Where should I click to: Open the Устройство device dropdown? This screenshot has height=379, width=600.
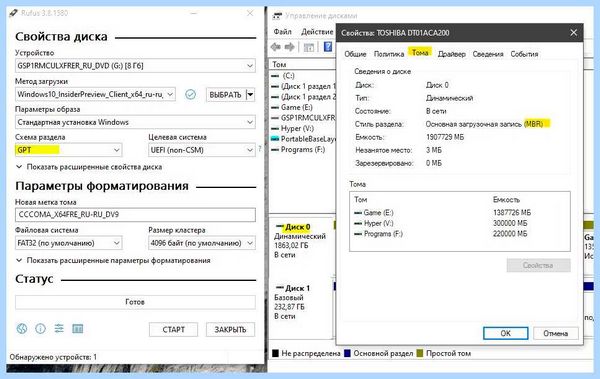pos(135,66)
